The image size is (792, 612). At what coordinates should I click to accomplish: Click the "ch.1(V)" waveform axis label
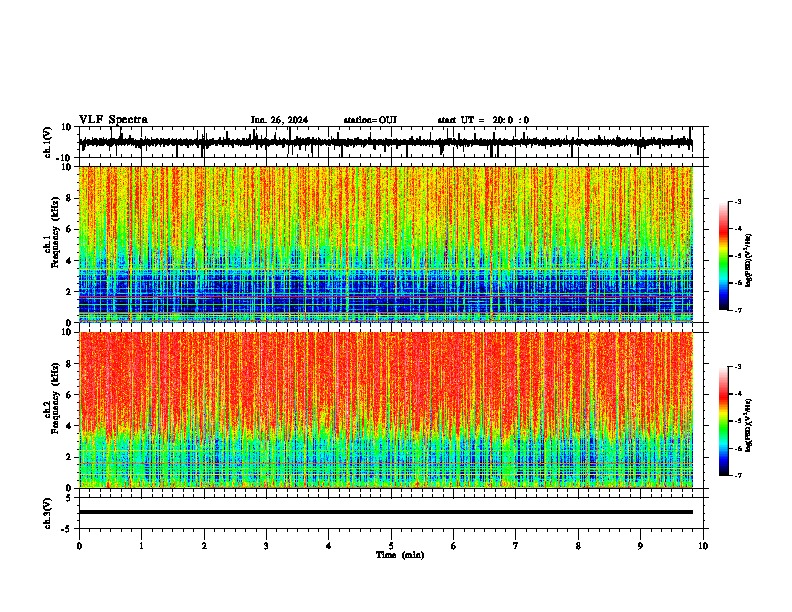tap(48, 142)
